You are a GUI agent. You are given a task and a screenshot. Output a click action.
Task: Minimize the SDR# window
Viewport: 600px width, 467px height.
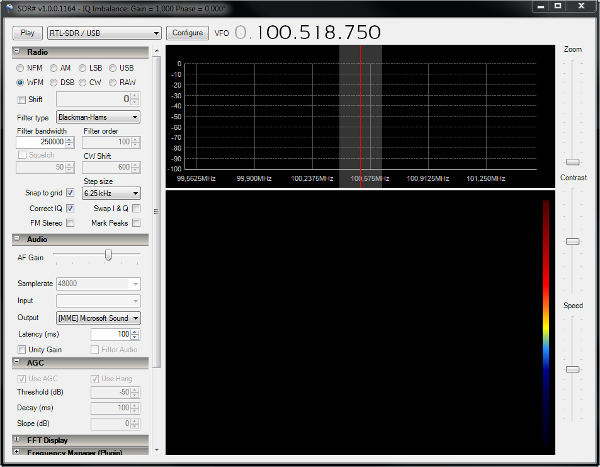pos(541,6)
